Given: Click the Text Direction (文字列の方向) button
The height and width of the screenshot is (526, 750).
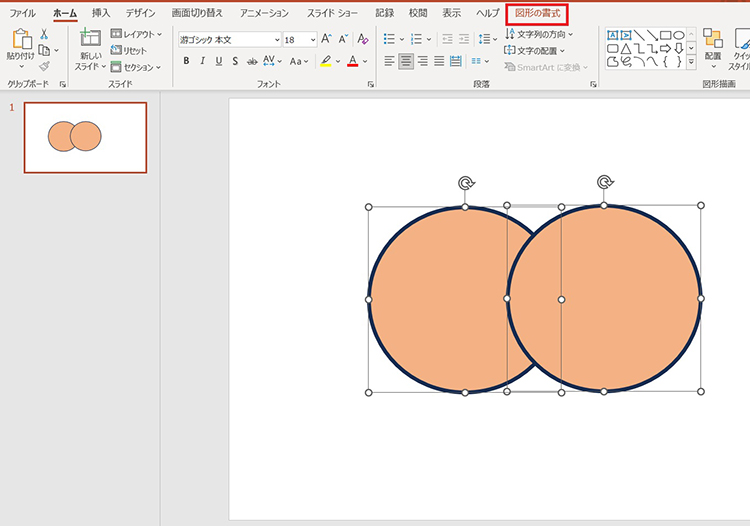Looking at the screenshot, I should 540,34.
